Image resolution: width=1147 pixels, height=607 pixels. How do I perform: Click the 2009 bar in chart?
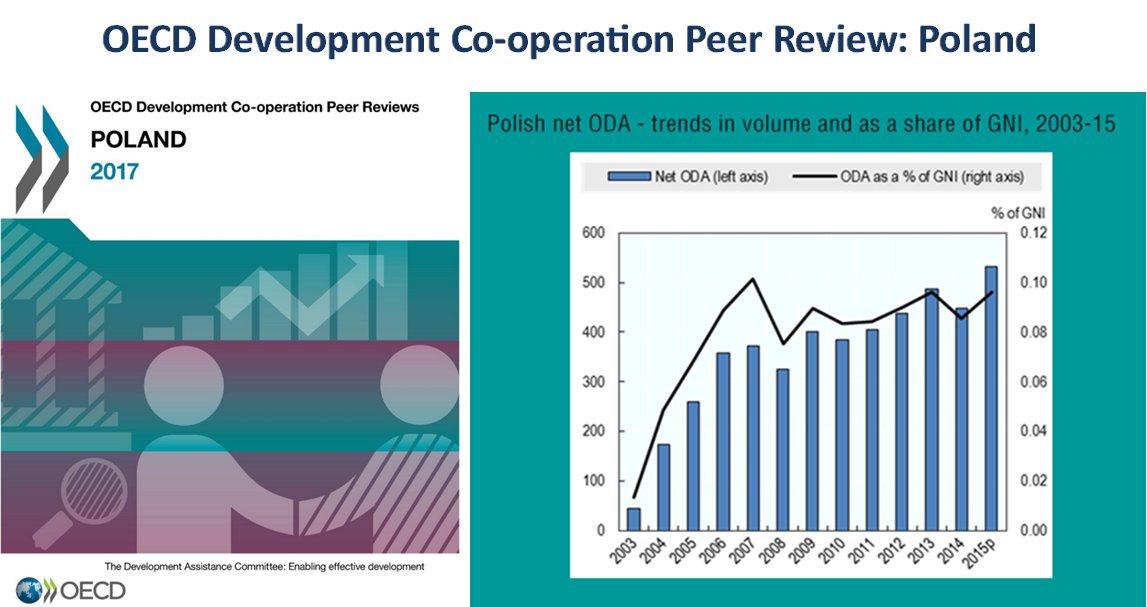click(x=812, y=431)
